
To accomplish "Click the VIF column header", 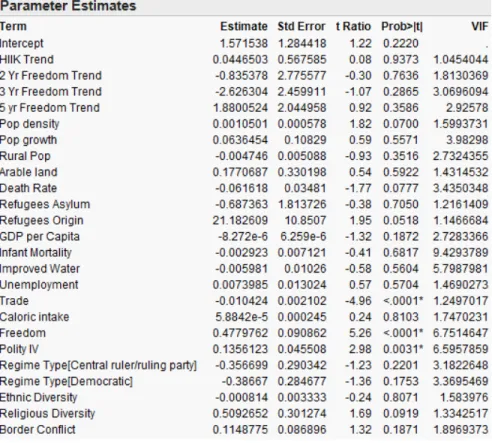I will (x=480, y=26).
